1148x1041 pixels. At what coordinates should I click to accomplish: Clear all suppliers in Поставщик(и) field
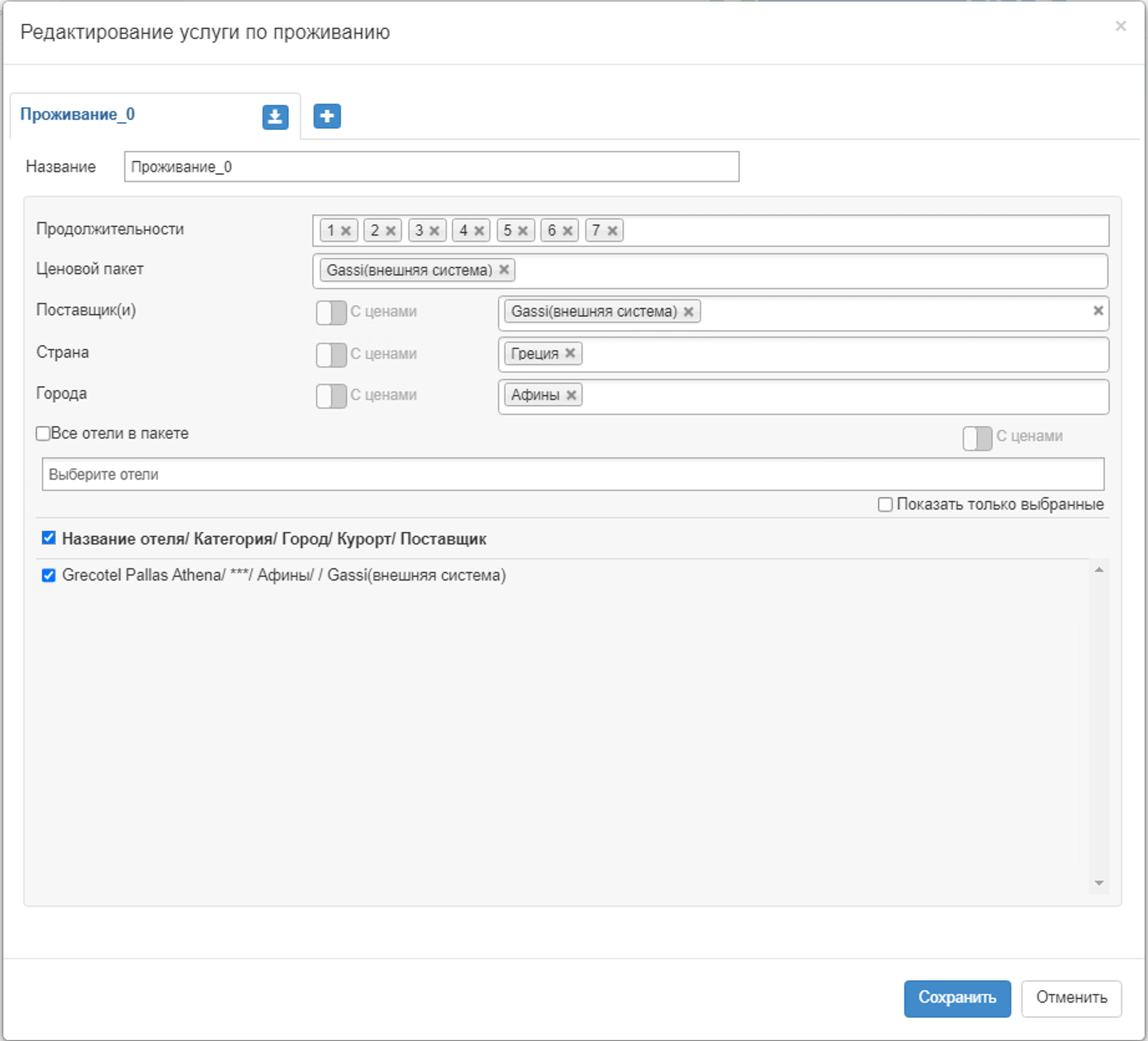click(x=1098, y=310)
